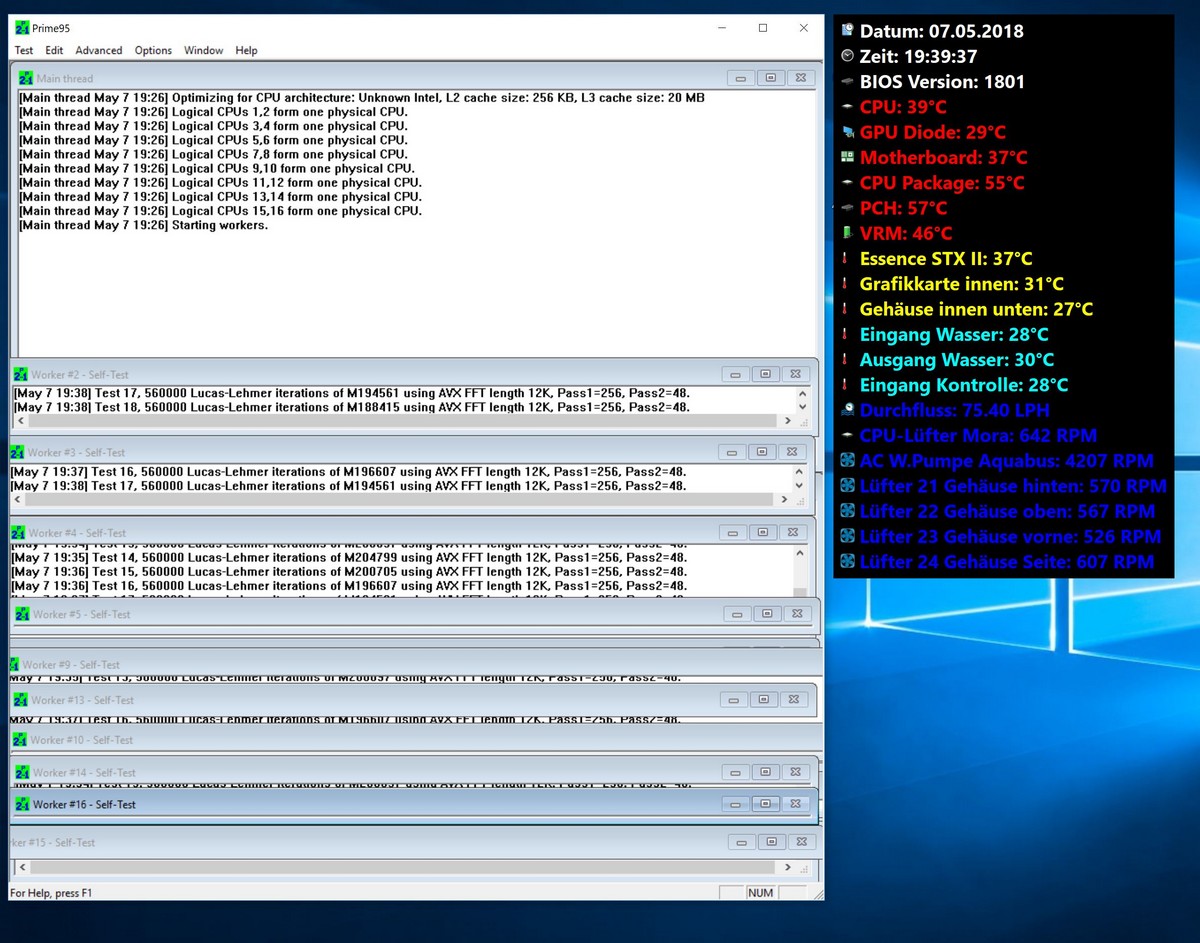
Task: Click the Main thread window icon
Action: point(27,78)
